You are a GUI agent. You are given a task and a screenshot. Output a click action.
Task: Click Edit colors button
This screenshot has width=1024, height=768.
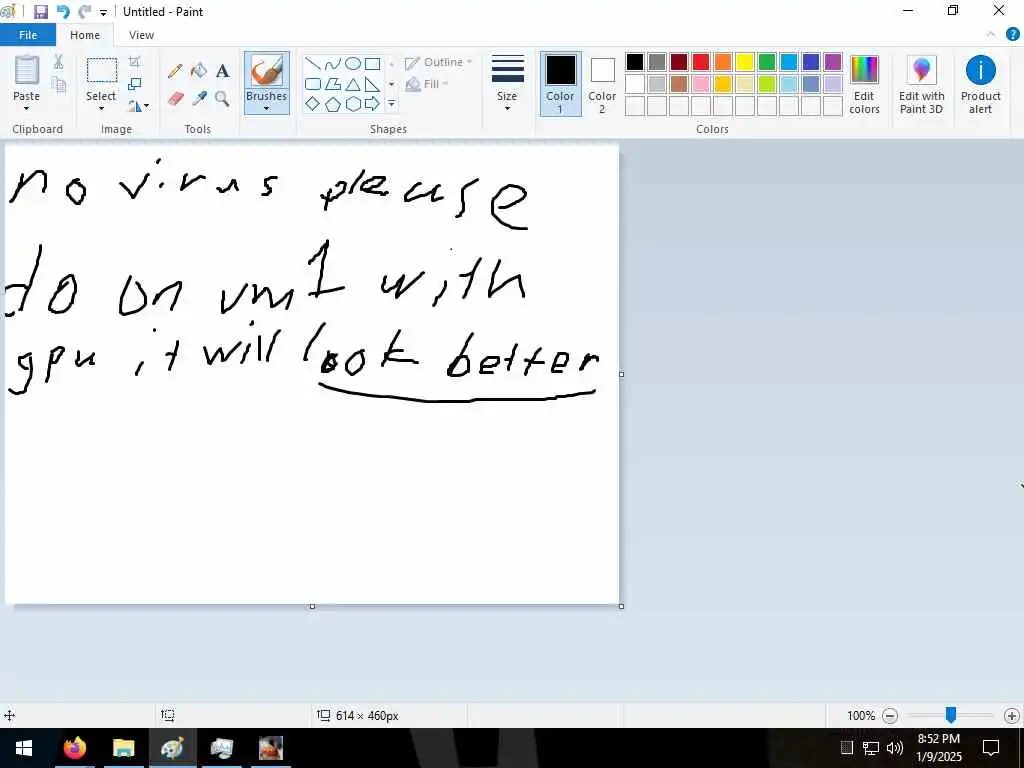[864, 85]
